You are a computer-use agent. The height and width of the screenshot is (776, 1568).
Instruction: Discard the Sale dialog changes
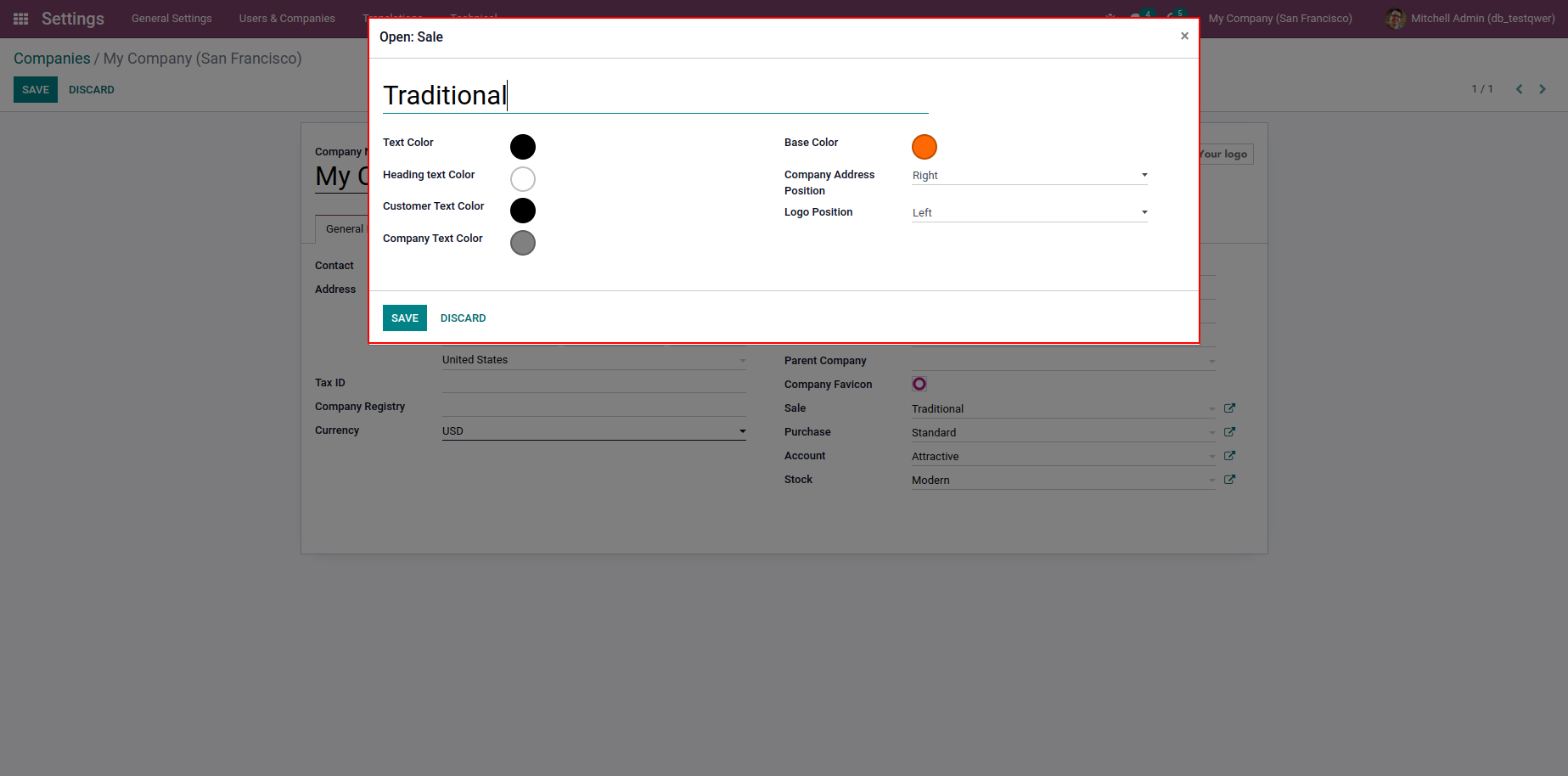(464, 318)
